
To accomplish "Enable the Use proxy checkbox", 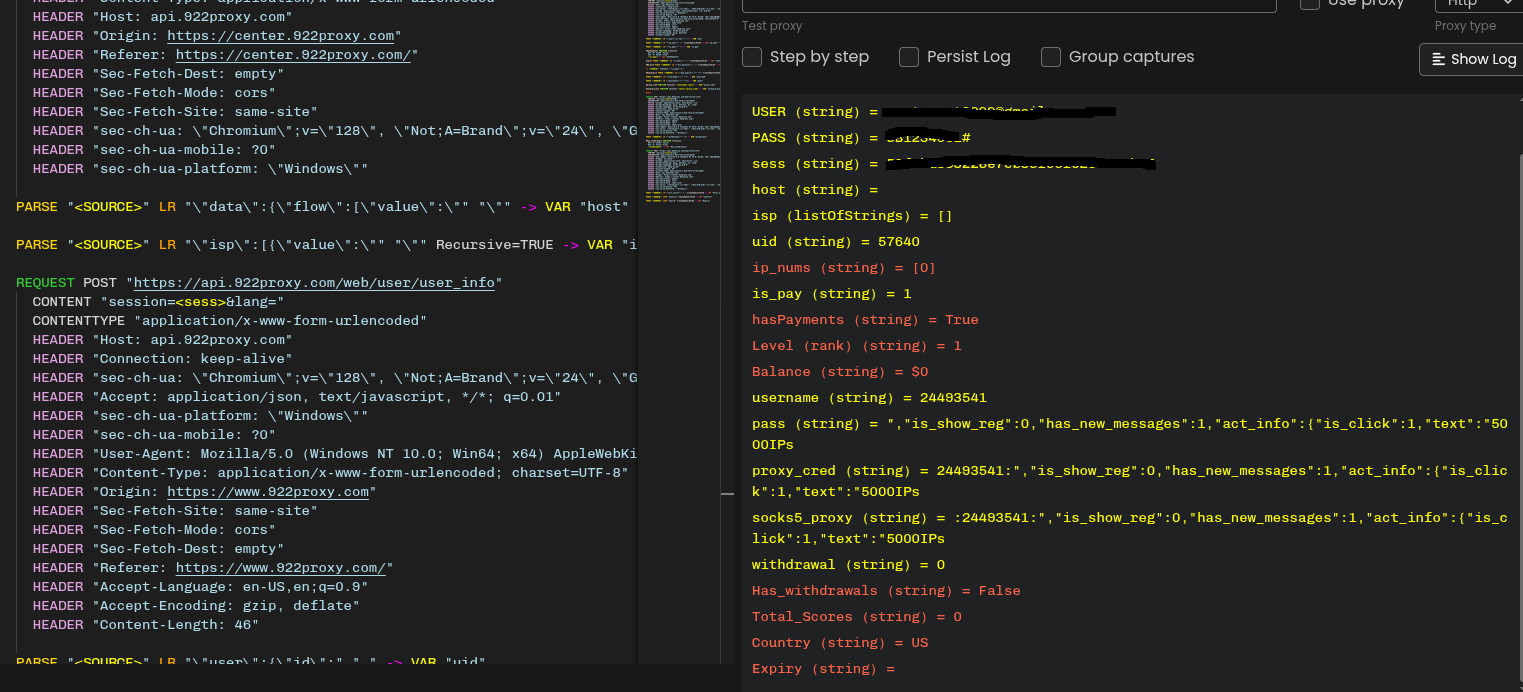I will coord(1309,4).
